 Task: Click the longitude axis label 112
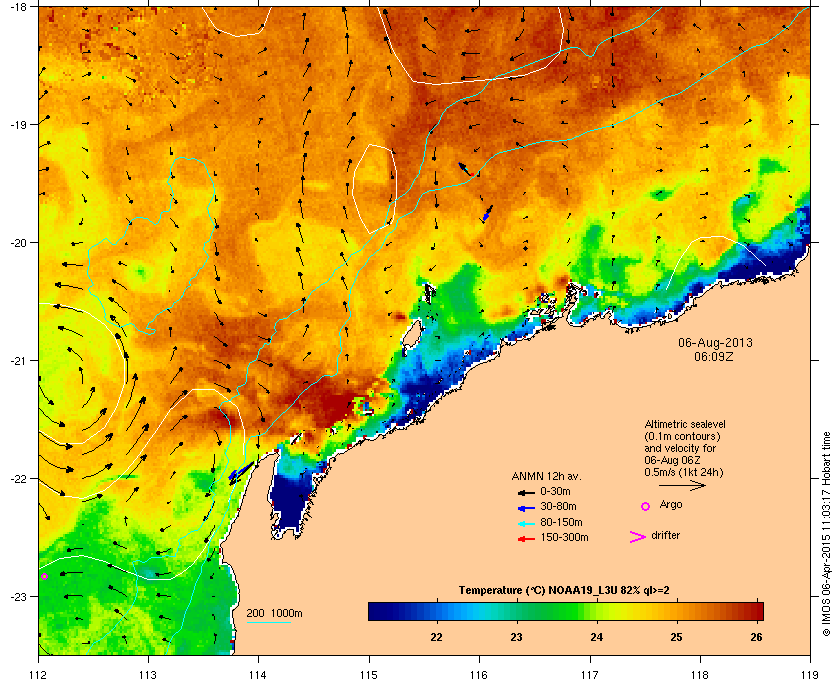tap(39, 674)
